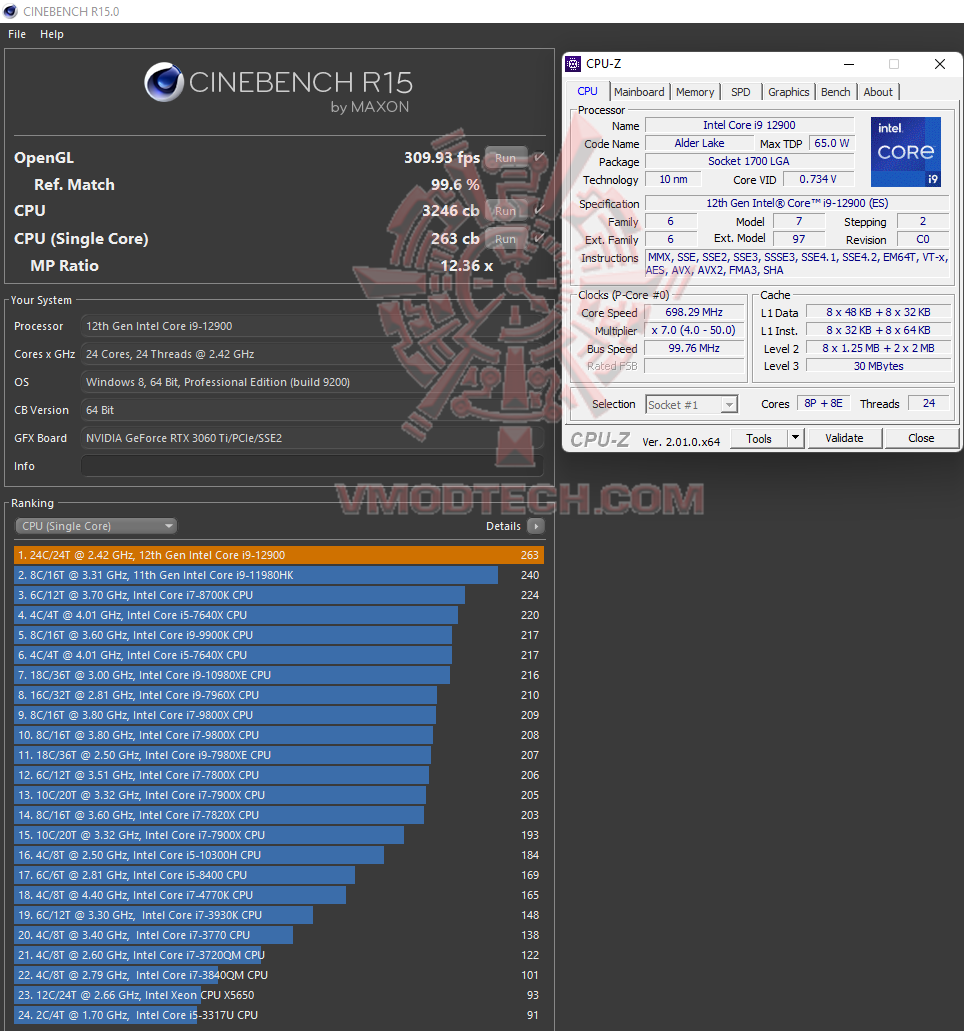Switch to the Graphics tab
The width and height of the screenshot is (964, 1031).
(788, 92)
